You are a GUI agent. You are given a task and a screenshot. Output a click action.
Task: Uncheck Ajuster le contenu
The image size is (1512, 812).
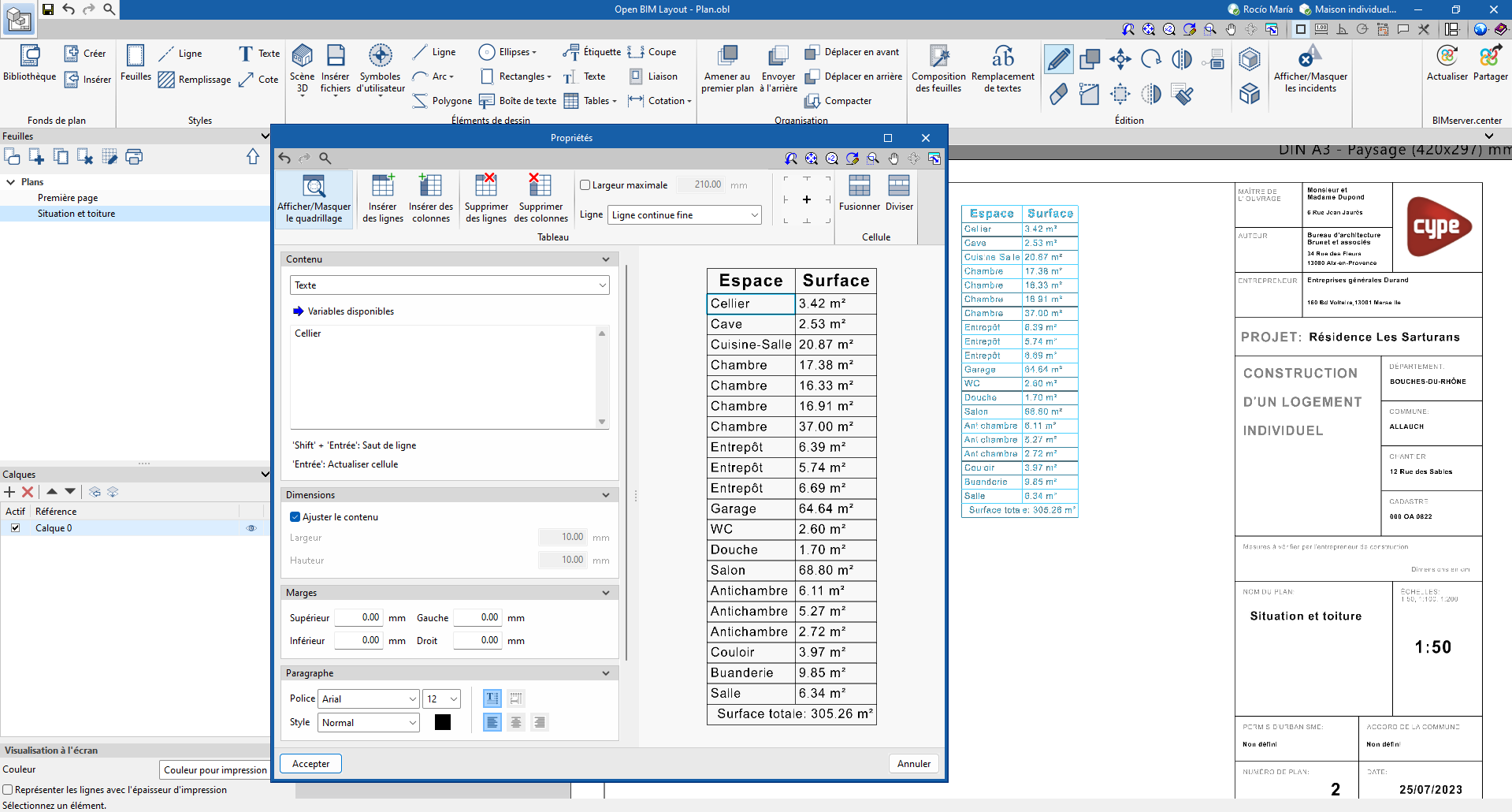[x=295, y=517]
